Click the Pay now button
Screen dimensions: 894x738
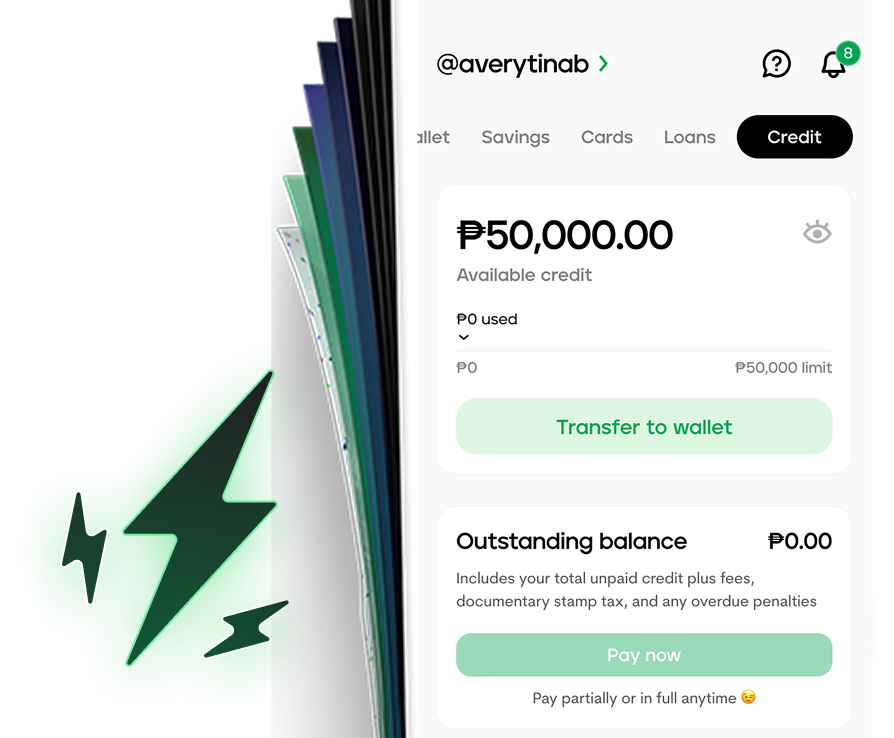(x=644, y=655)
